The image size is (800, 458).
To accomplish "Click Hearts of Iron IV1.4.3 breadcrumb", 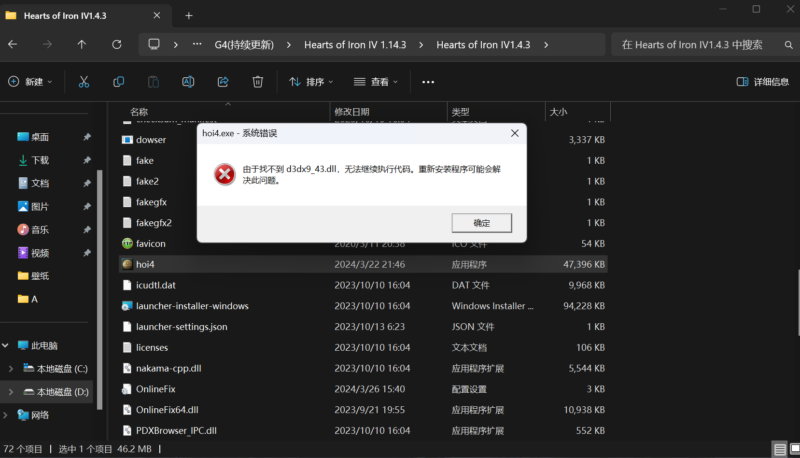I will (x=483, y=45).
